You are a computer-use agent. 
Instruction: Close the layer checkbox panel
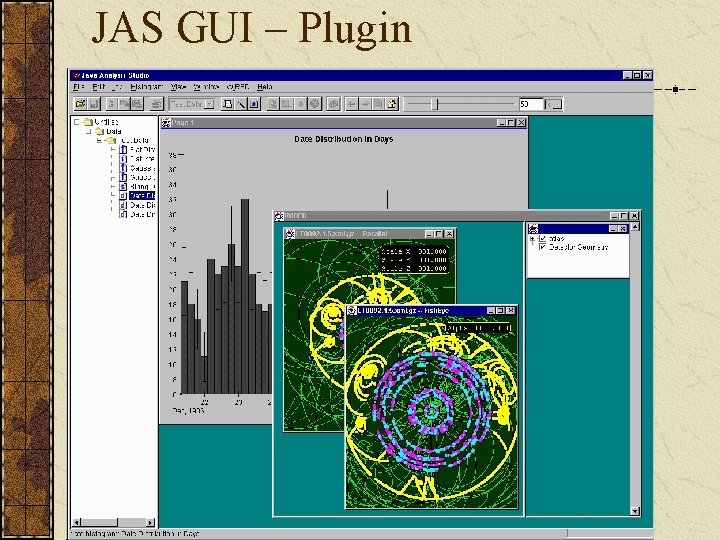coord(623,228)
